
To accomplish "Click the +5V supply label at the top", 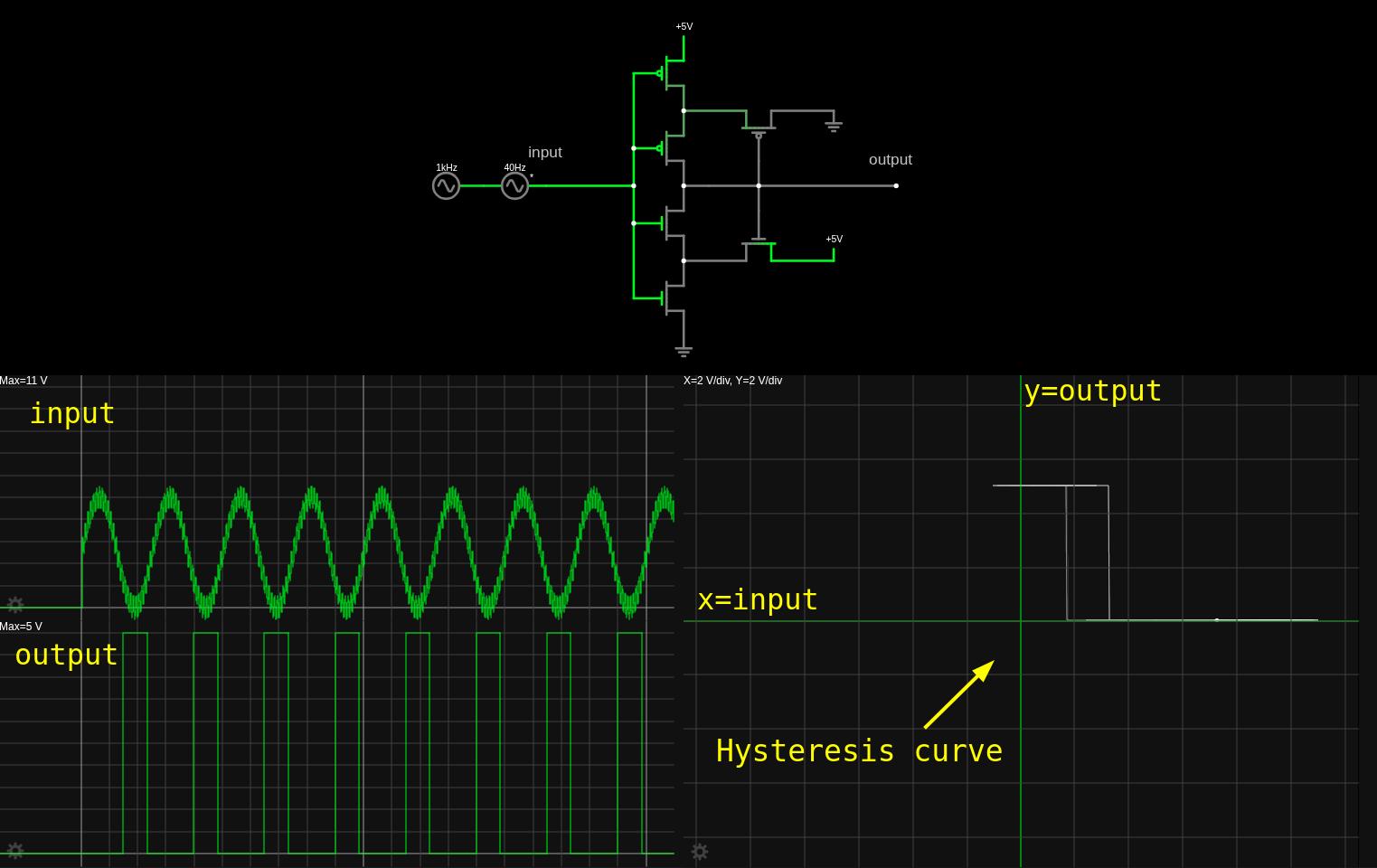I will click(x=684, y=27).
